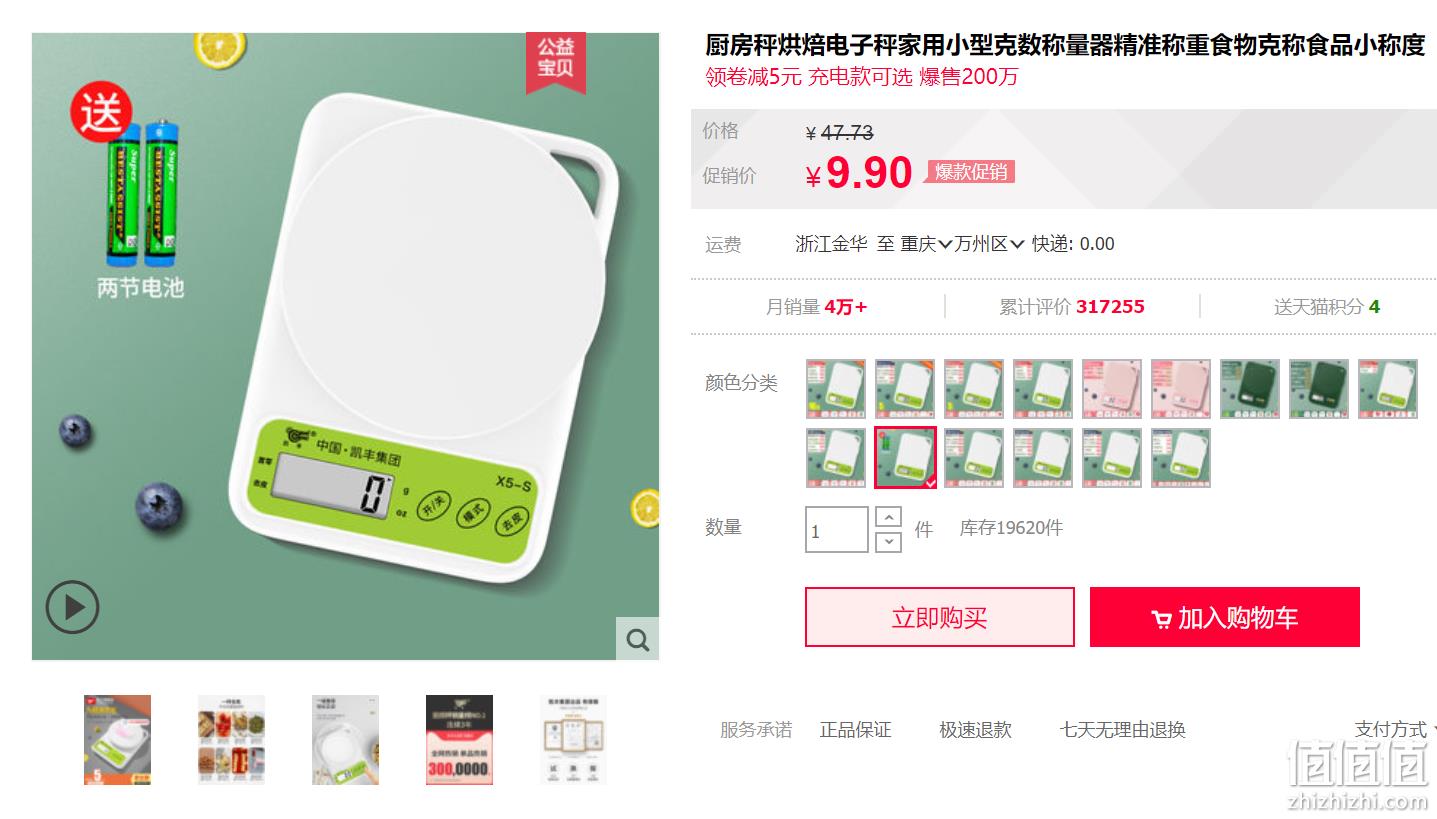
Task: Click the 立即购买 button
Action: [939, 617]
